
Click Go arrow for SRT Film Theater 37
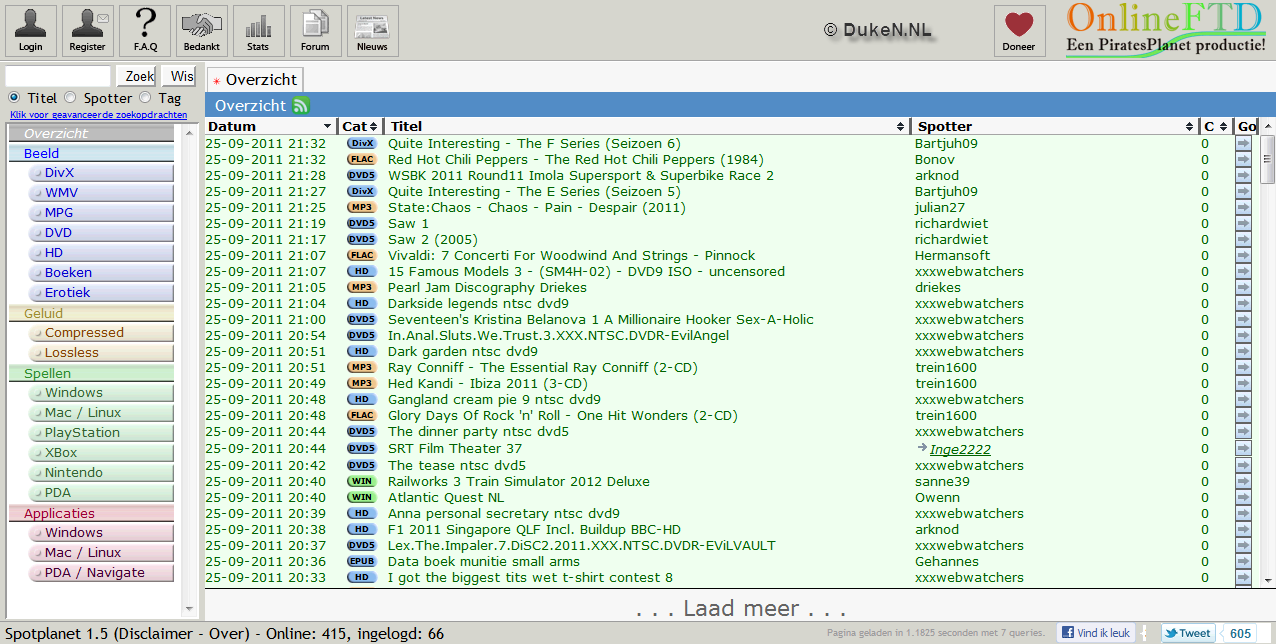pyautogui.click(x=1243, y=449)
